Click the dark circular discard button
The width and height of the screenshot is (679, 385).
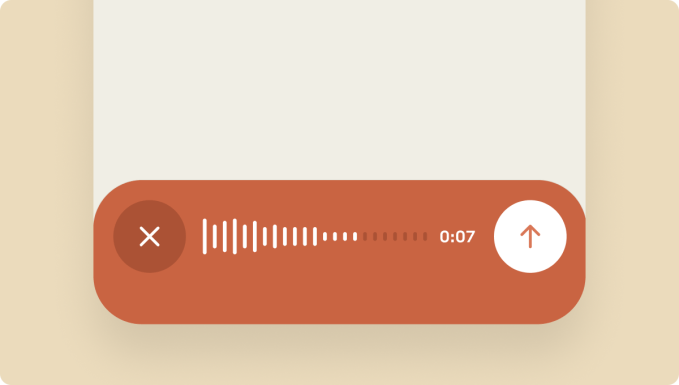149,236
